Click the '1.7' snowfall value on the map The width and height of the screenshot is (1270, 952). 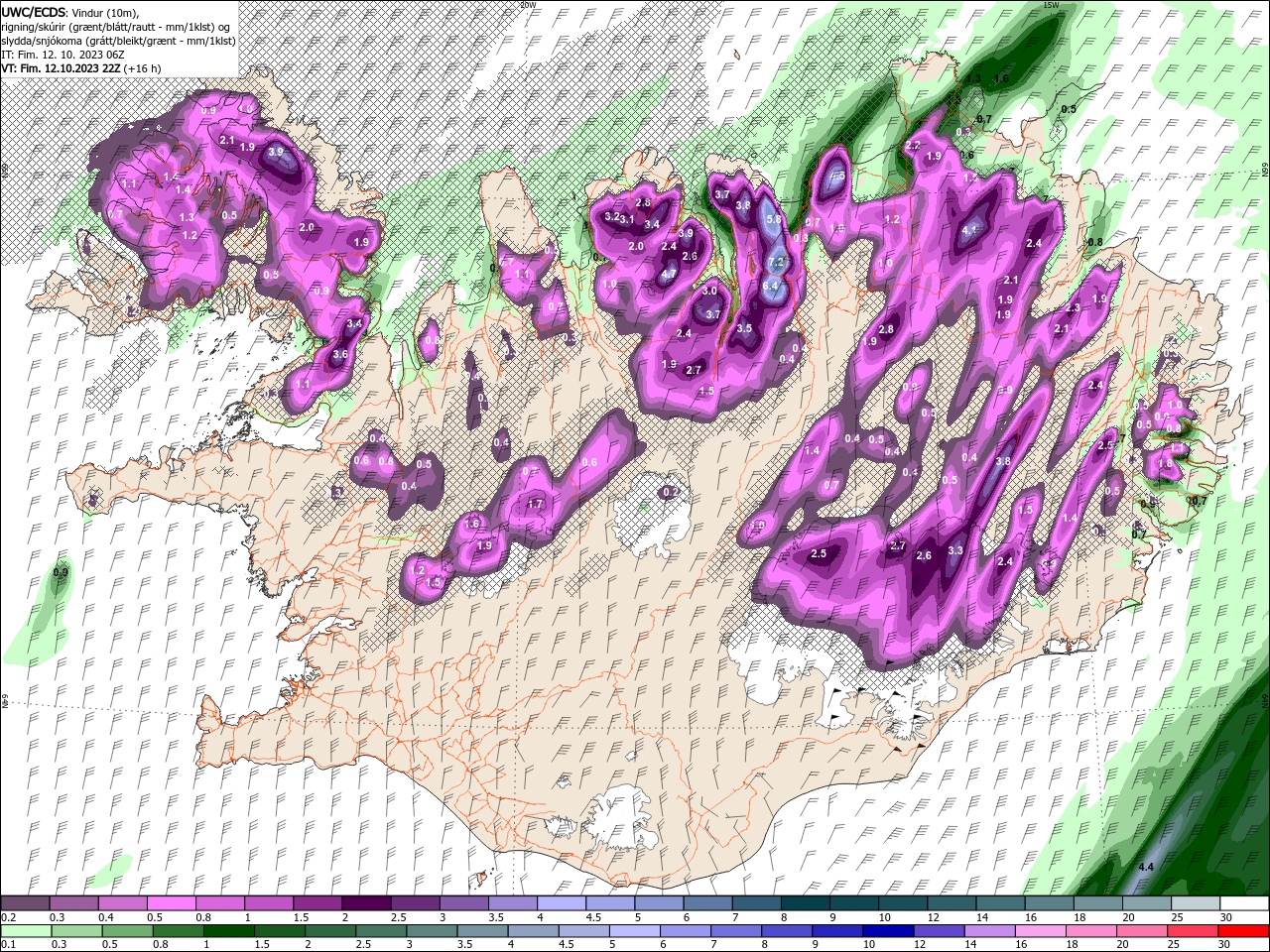tap(536, 504)
